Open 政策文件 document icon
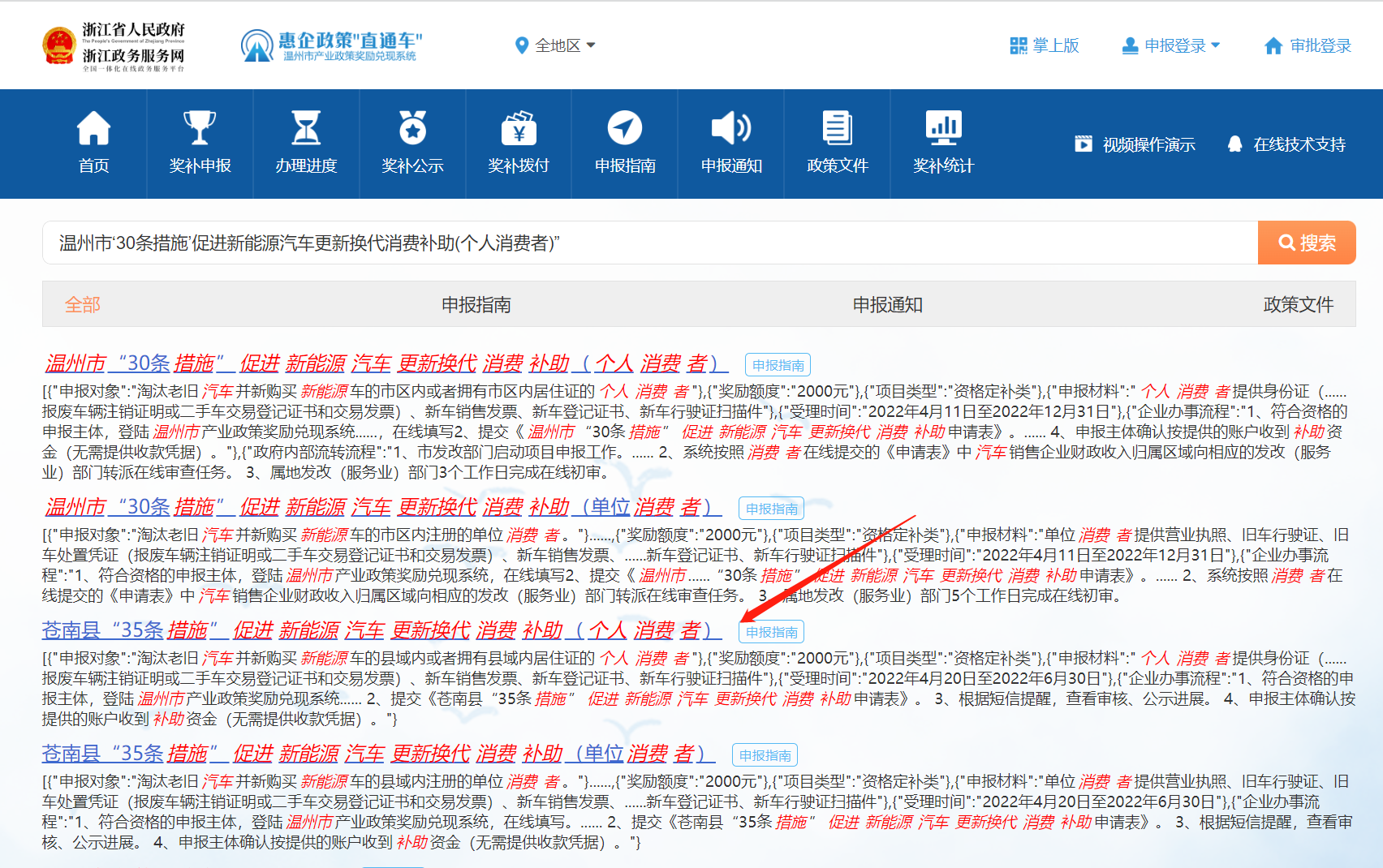The width and height of the screenshot is (1383, 868). (x=838, y=128)
